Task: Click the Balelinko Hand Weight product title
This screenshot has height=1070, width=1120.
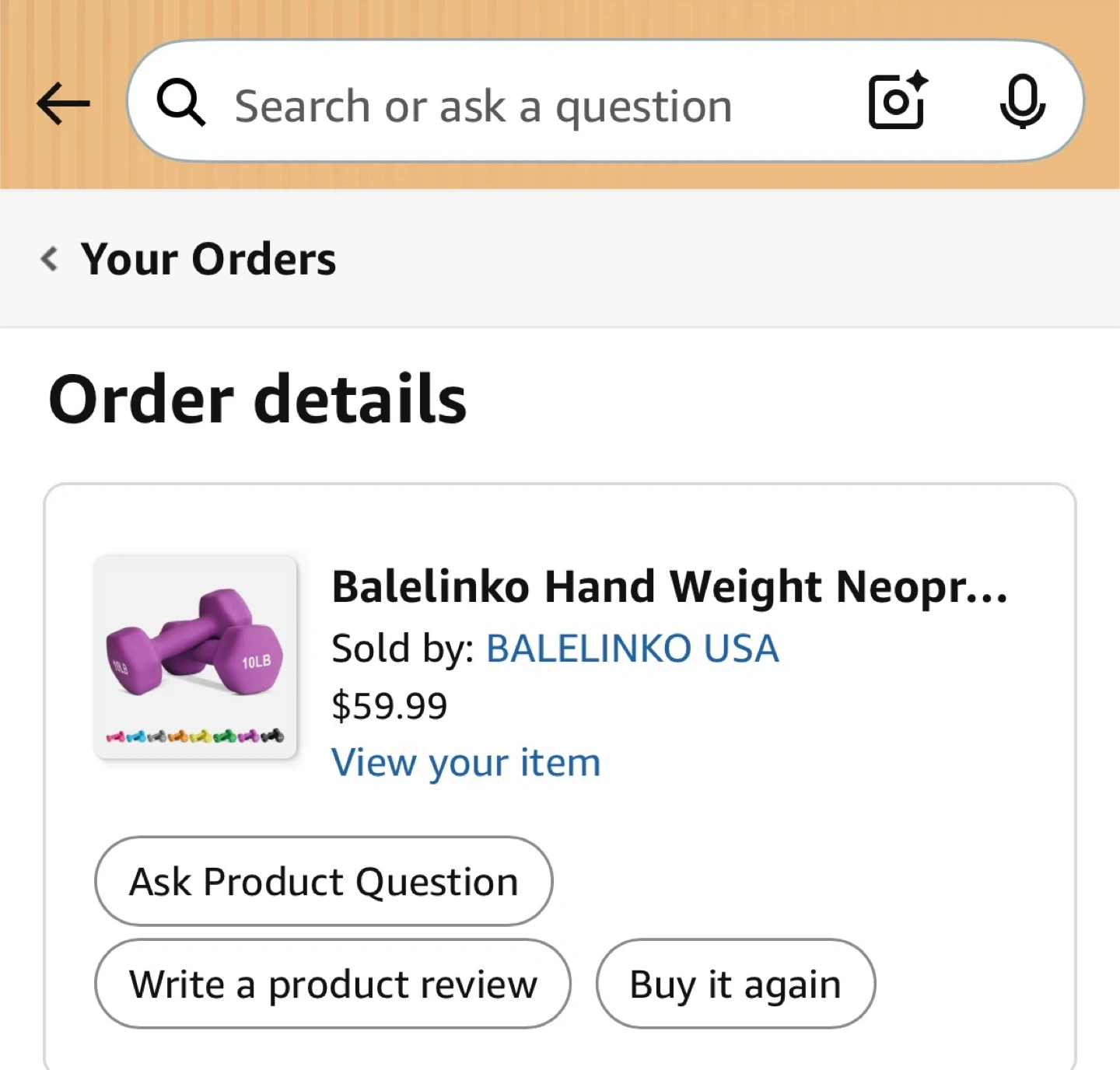Action: 669,586
